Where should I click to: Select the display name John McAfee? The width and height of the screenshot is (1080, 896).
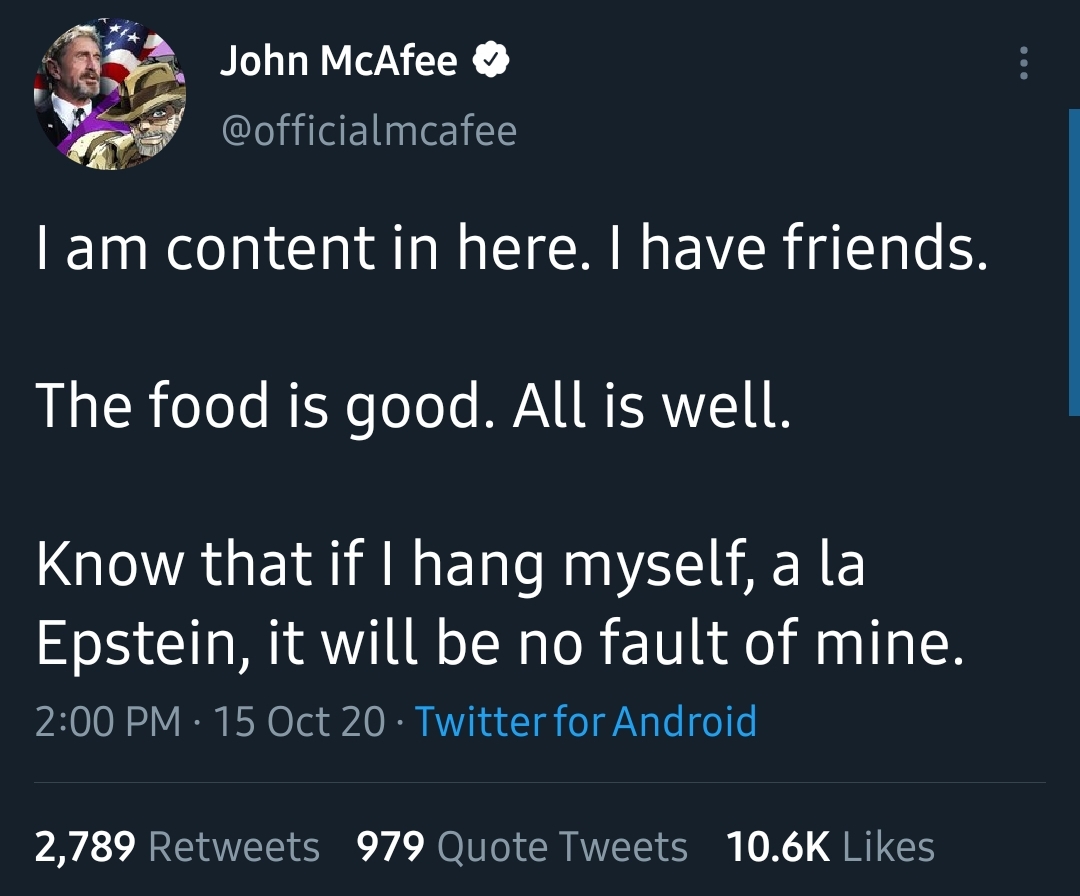(339, 60)
